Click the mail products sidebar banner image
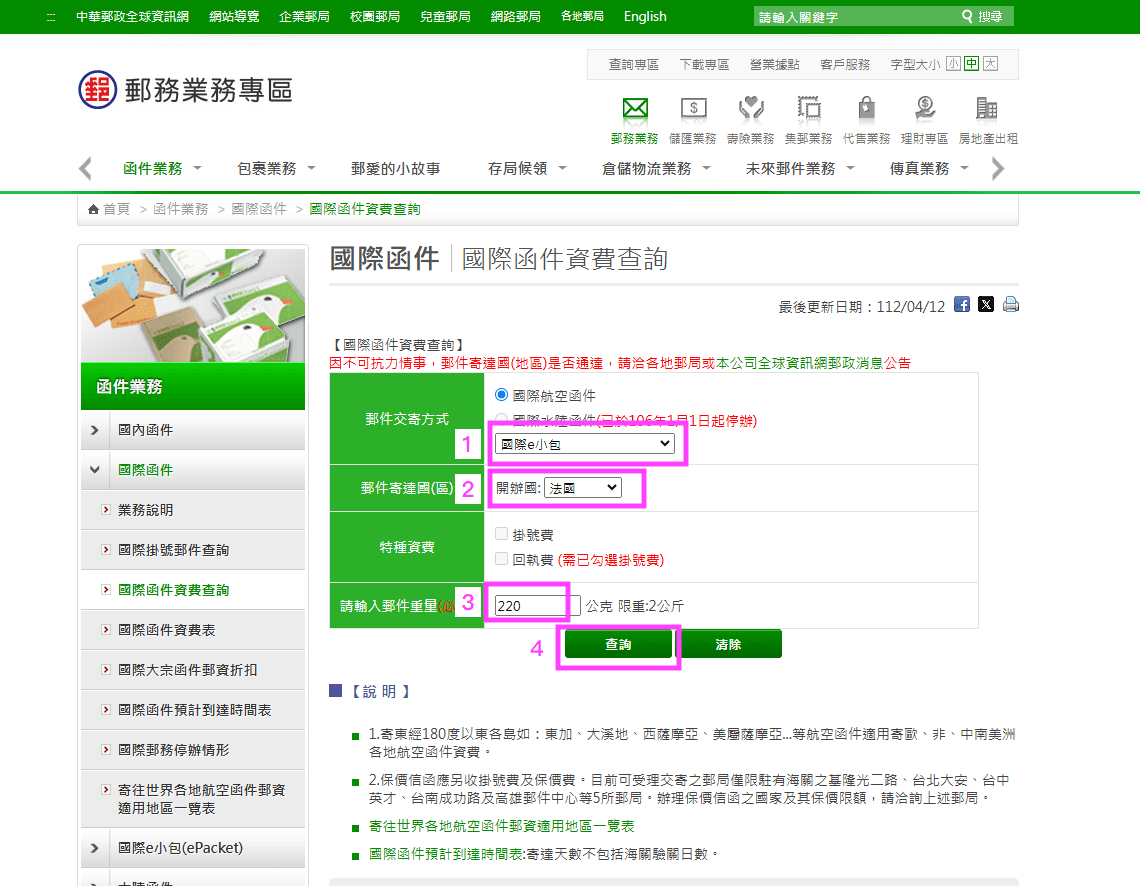 click(x=193, y=305)
